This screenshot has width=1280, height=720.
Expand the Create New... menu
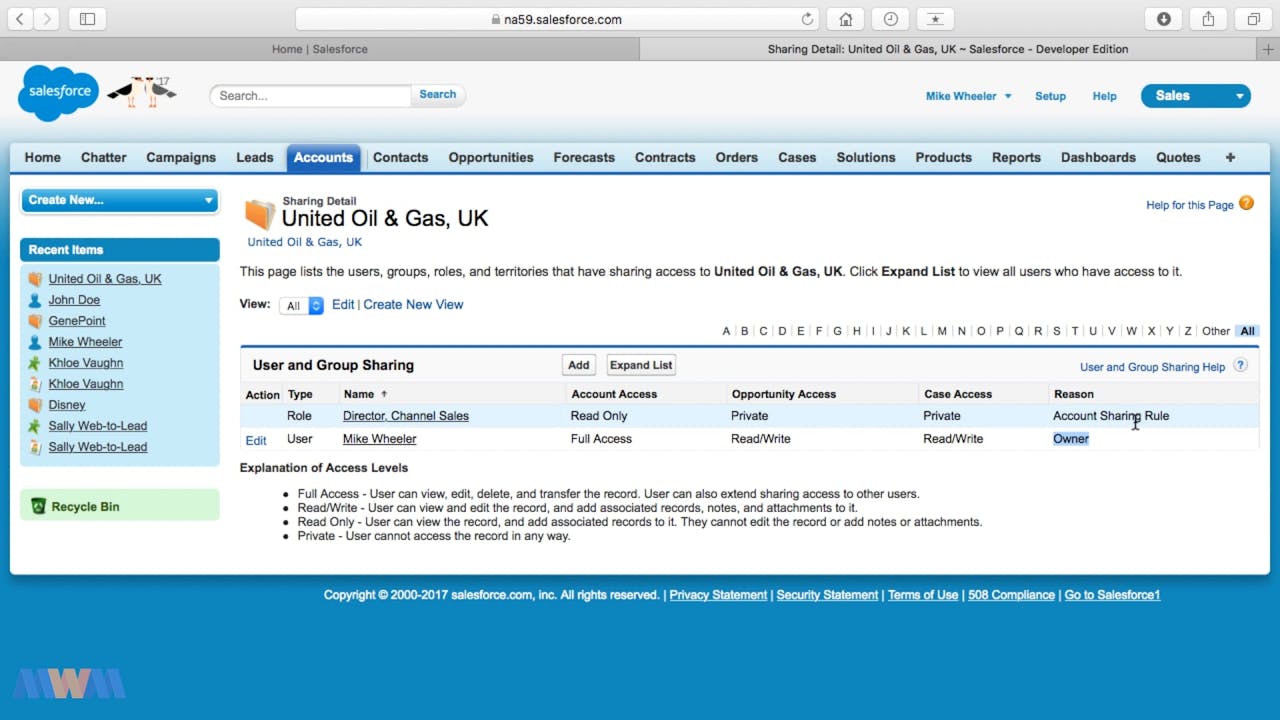pos(119,200)
